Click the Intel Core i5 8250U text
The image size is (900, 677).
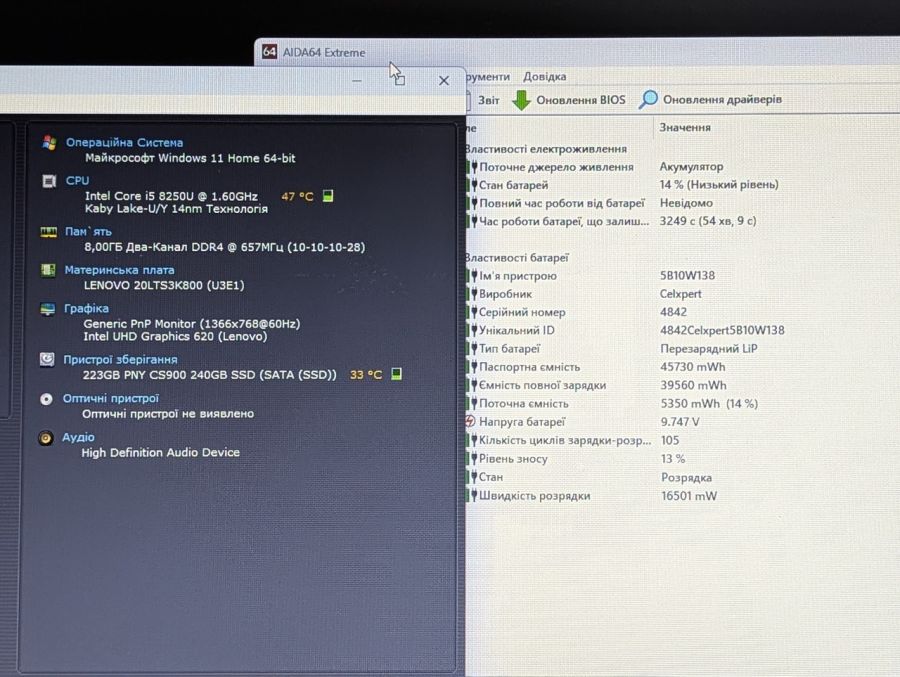pos(171,196)
